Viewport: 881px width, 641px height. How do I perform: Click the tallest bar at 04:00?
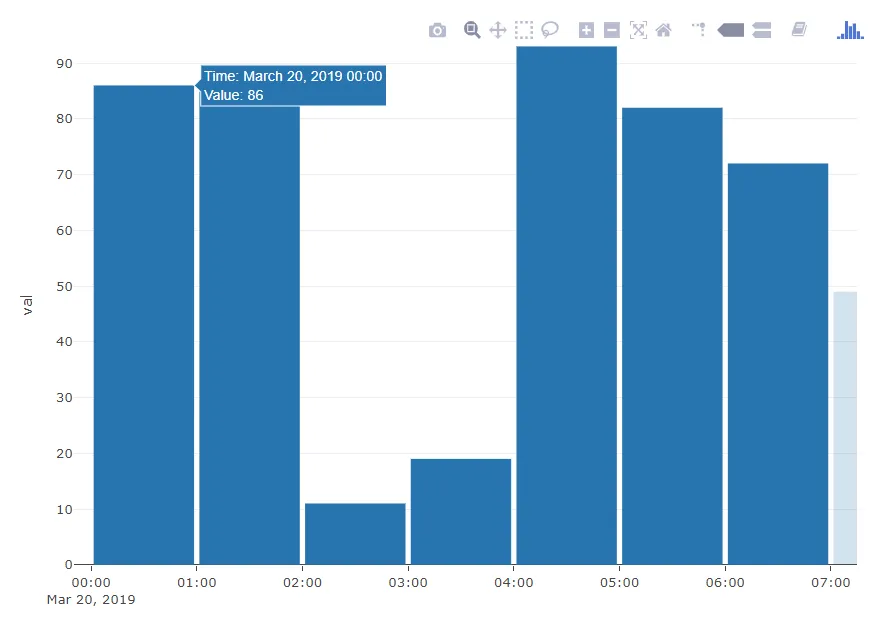566,305
